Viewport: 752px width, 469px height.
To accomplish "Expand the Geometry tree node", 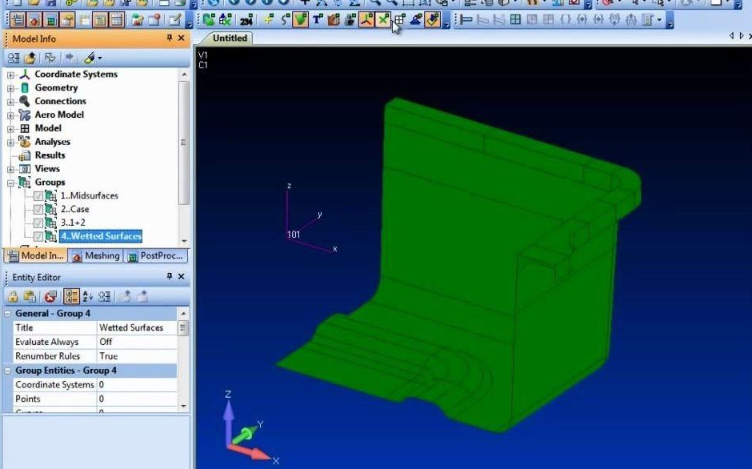I will (x=11, y=88).
